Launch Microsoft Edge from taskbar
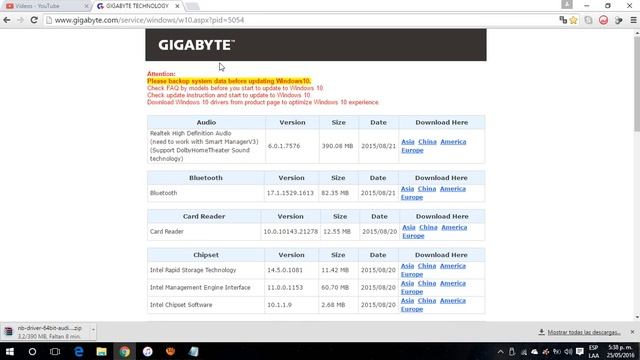Viewport: 640px width, 360px height. click(x=78, y=351)
